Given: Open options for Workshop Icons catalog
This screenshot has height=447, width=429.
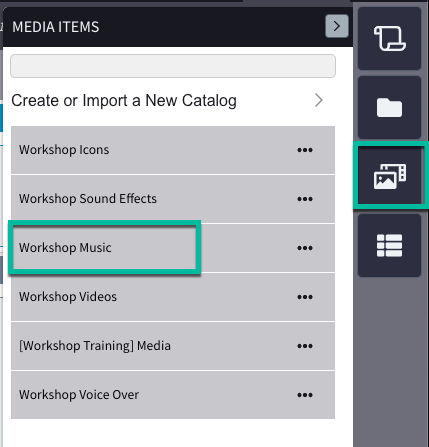Looking at the screenshot, I should pos(305,150).
